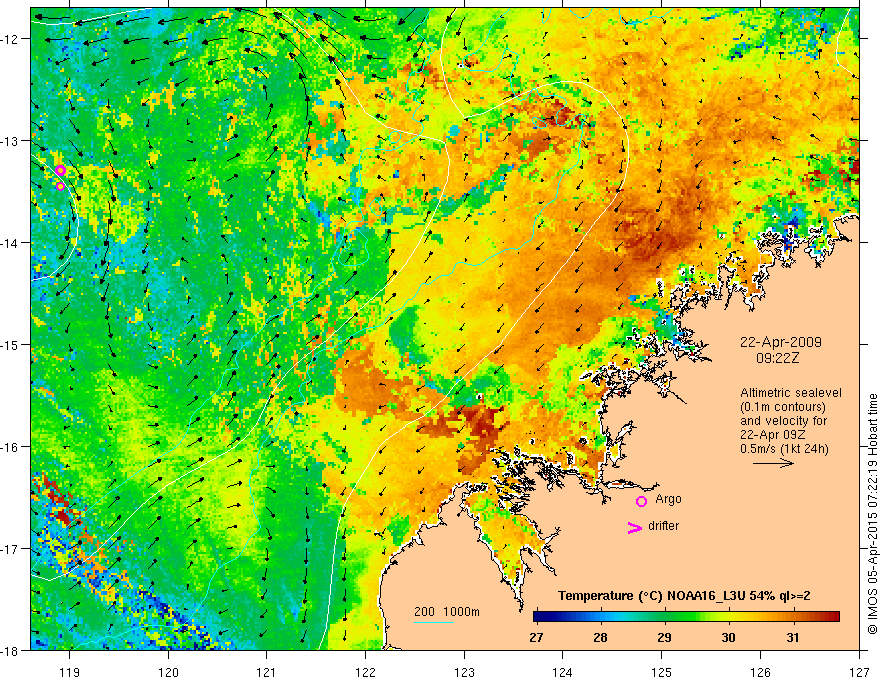Click the '122' longitude axis label

click(365, 672)
